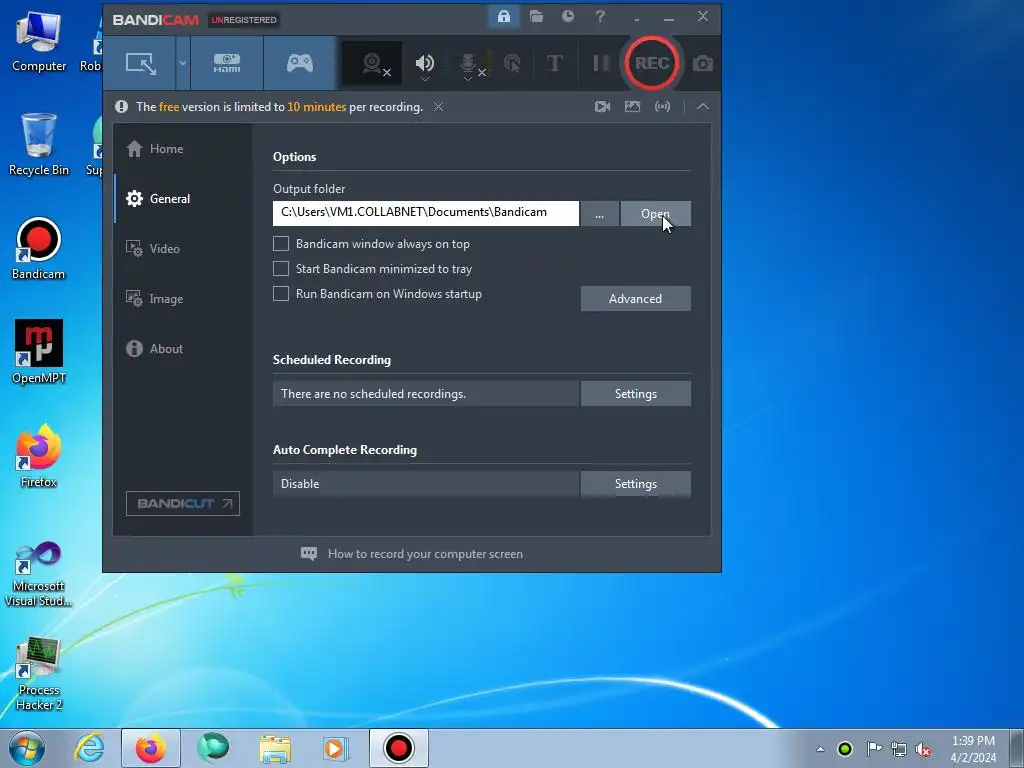Toggle microphone icon in toolbar
This screenshot has width=1024, height=768.
468,63
